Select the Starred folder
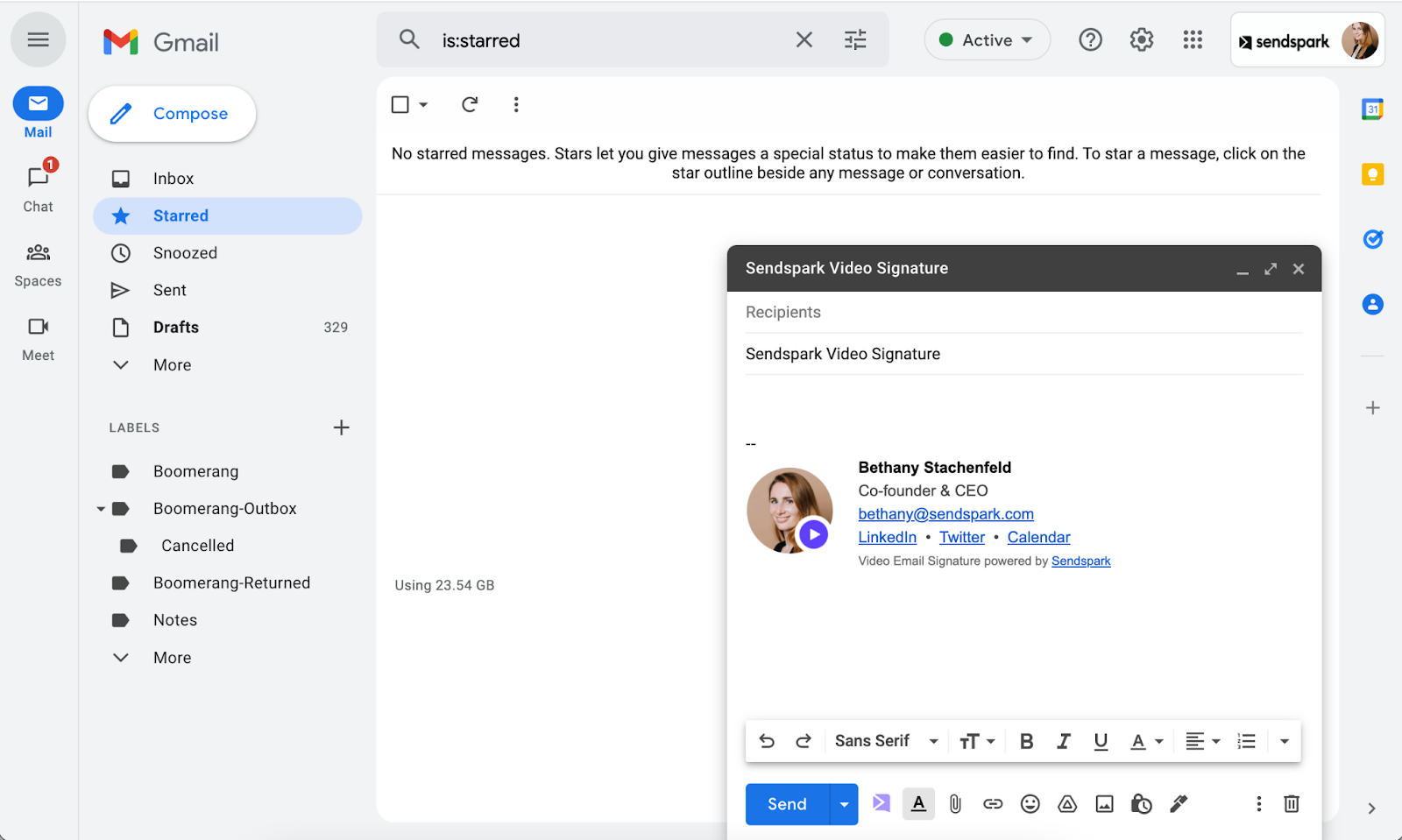Viewport: 1402px width, 840px height. click(228, 215)
